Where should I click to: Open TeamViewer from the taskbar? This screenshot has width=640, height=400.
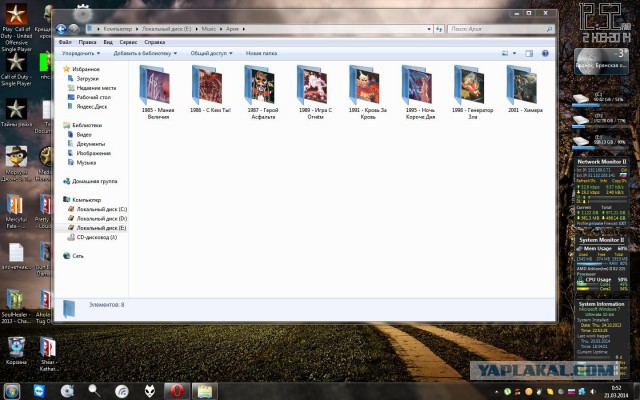pos(40,391)
